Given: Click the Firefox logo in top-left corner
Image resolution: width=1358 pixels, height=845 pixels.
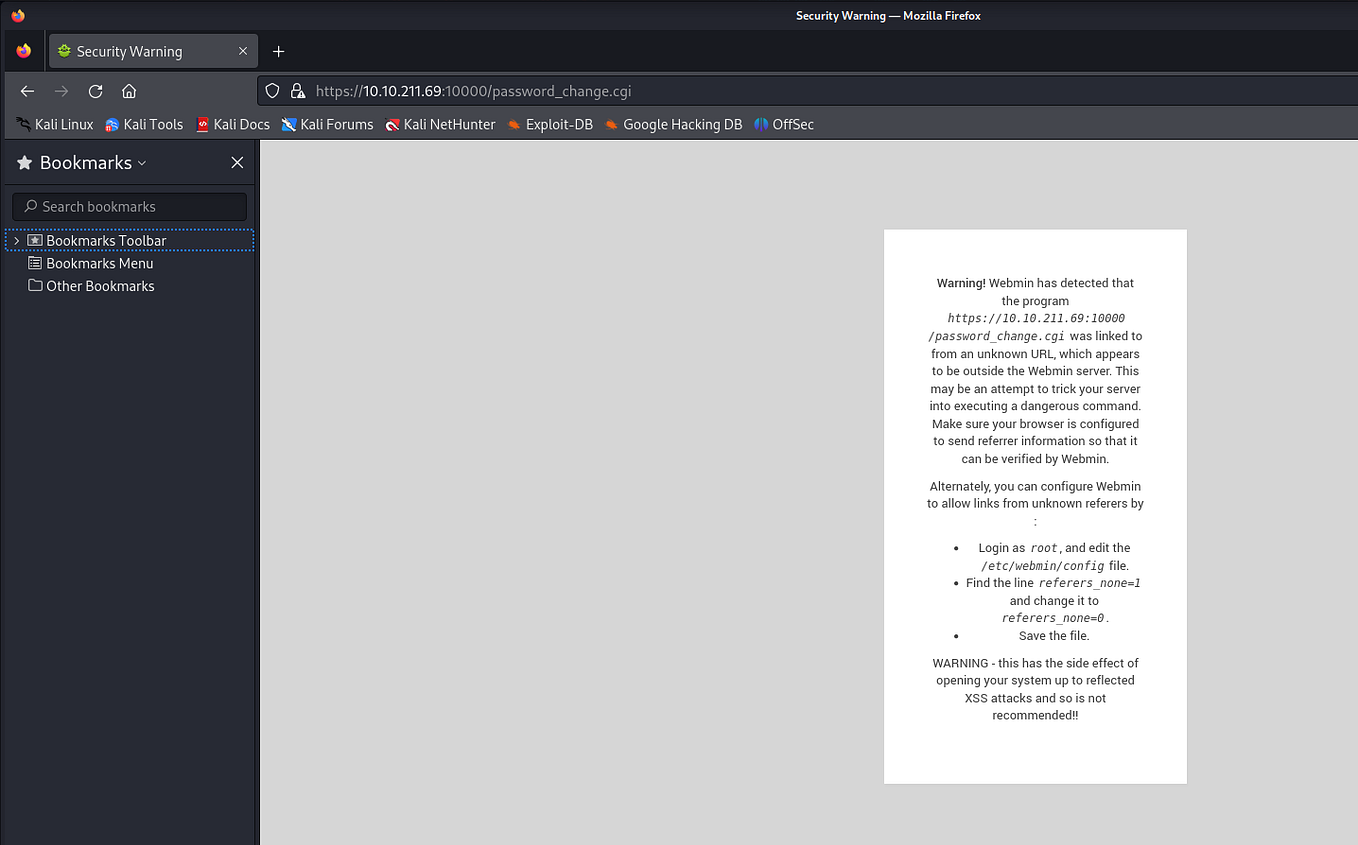Looking at the screenshot, I should (x=17, y=15).
